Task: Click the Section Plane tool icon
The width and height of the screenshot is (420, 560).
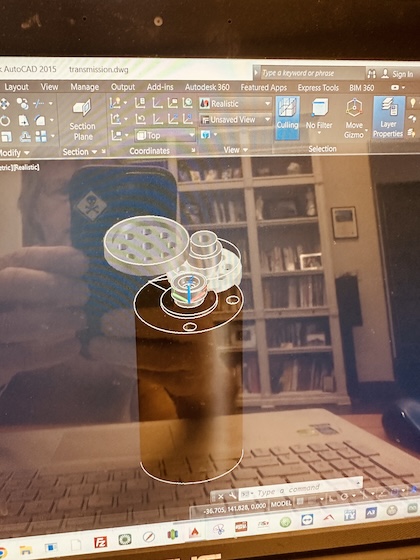Action: point(82,108)
